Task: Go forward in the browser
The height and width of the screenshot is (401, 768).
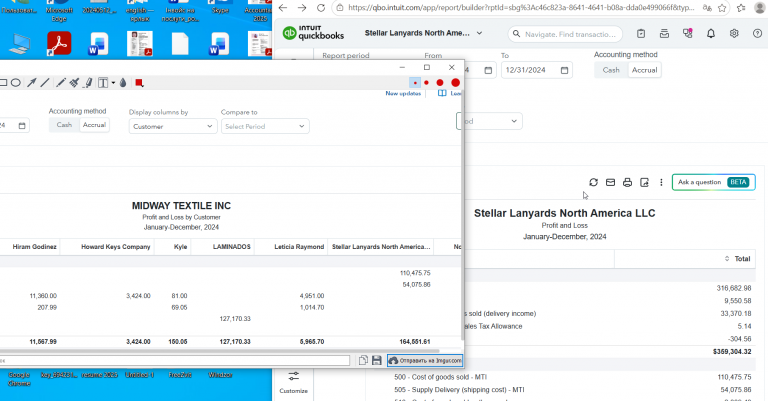Action: click(x=302, y=8)
